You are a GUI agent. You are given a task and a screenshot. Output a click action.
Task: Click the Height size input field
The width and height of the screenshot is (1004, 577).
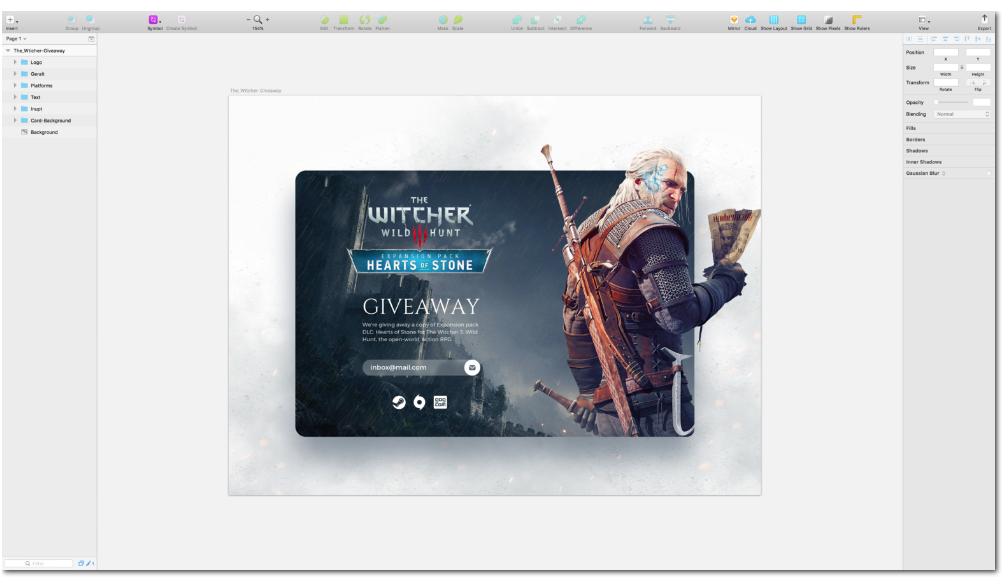click(978, 67)
